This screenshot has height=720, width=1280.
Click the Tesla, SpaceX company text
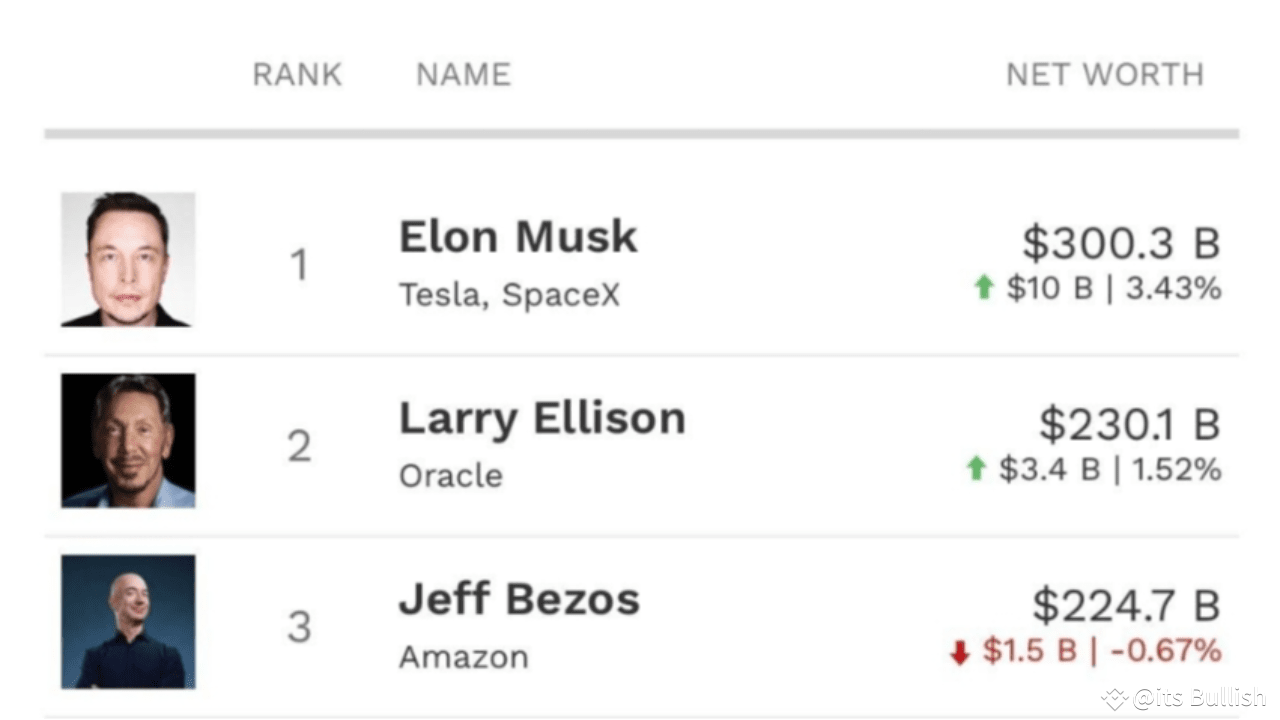[x=509, y=295]
